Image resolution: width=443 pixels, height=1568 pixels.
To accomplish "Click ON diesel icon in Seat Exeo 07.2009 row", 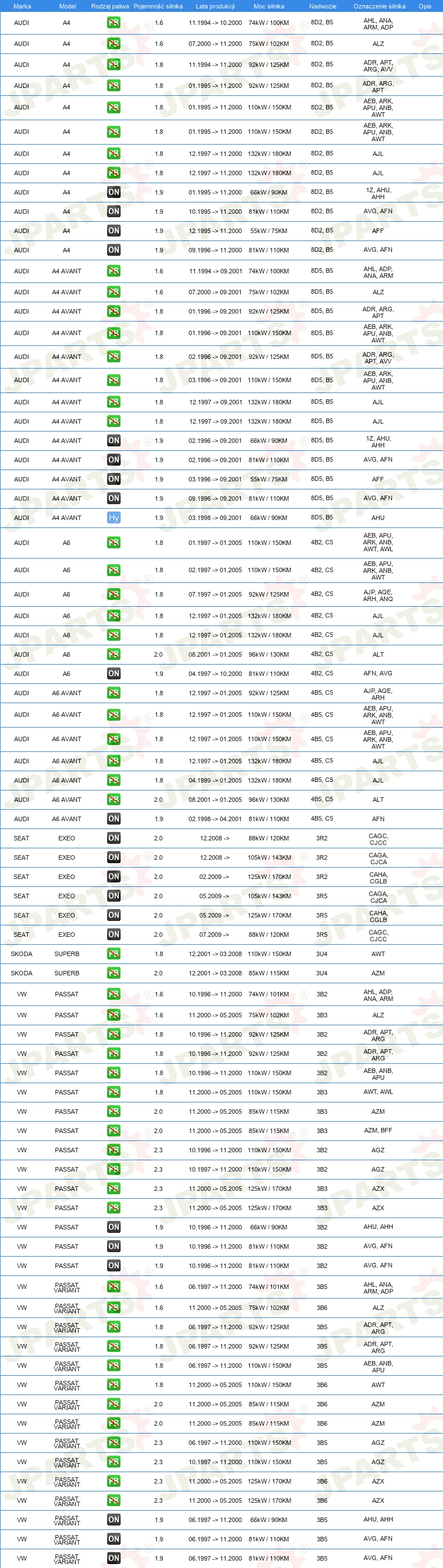I will click(x=114, y=934).
